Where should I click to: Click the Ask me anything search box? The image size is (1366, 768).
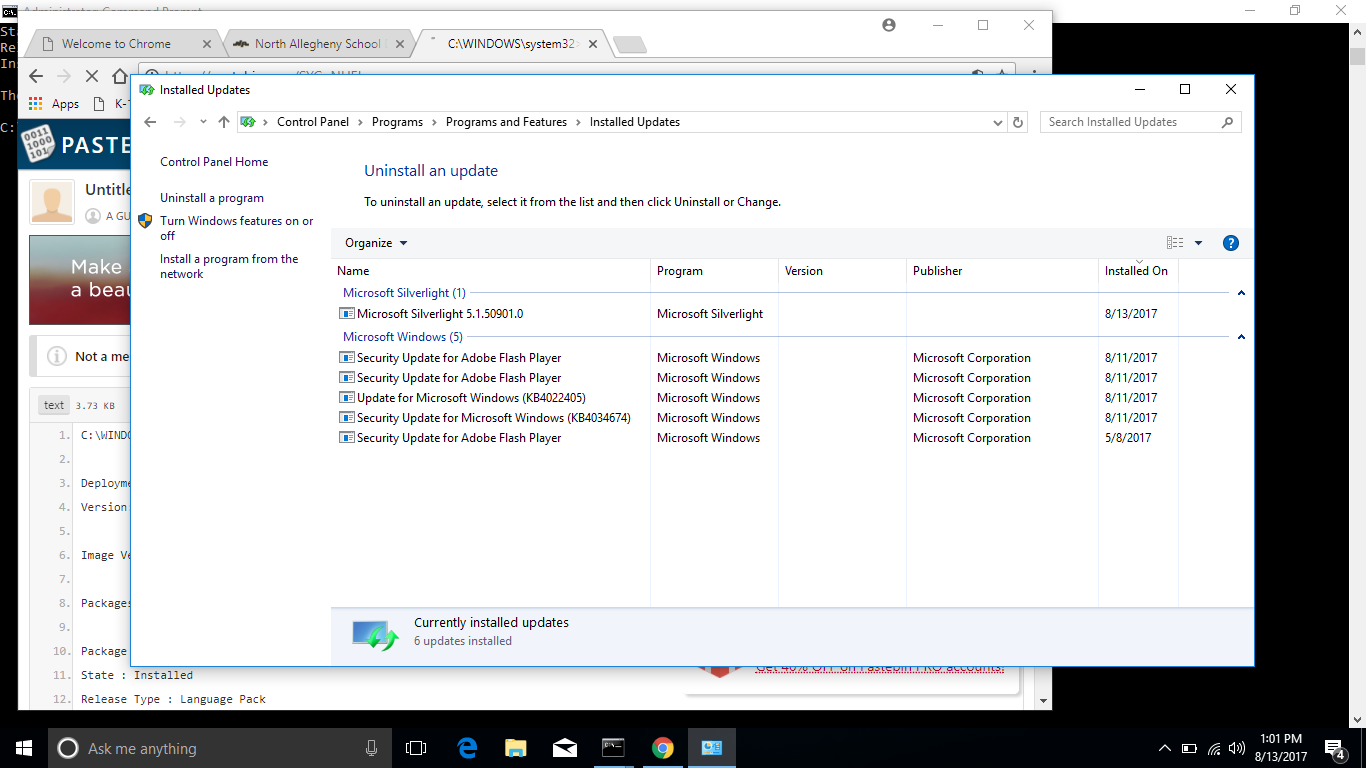218,748
